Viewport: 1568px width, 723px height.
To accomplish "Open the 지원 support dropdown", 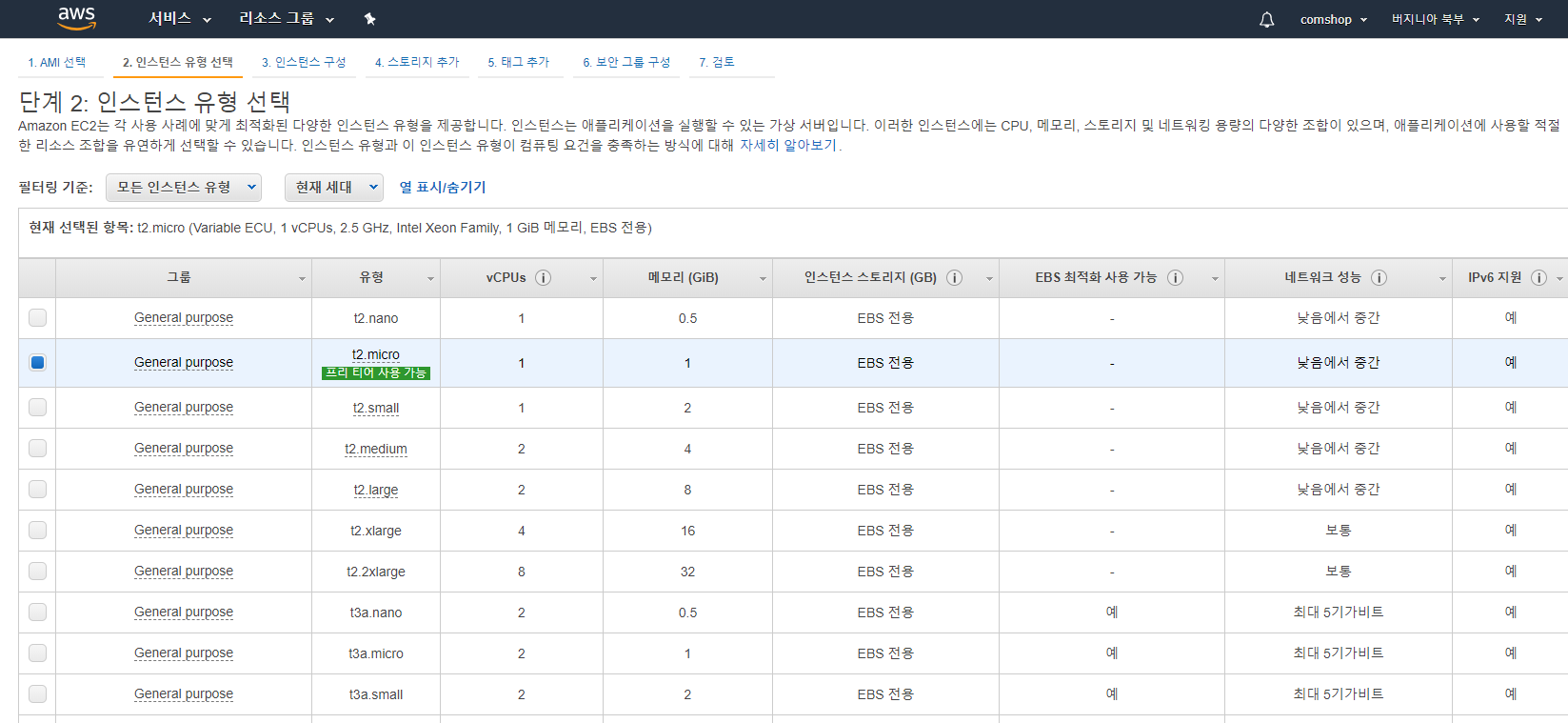I will point(1523,19).
